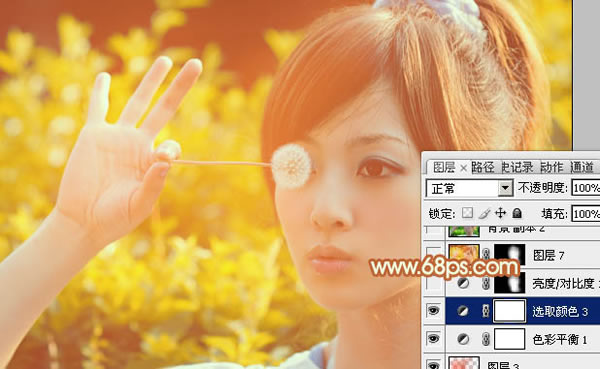Toggle lock all padlock icon

coord(517,213)
